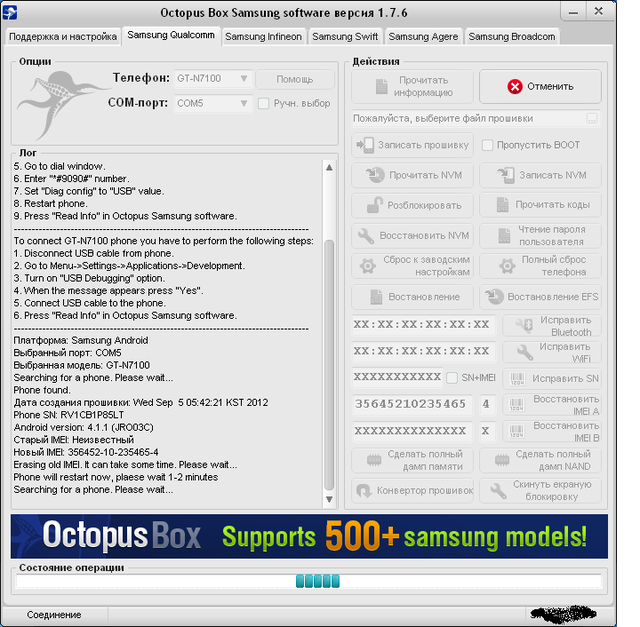Viewport: 640px width, 627px height.
Task: Click the OctopusBox banner advertisement
Action: tap(309, 536)
